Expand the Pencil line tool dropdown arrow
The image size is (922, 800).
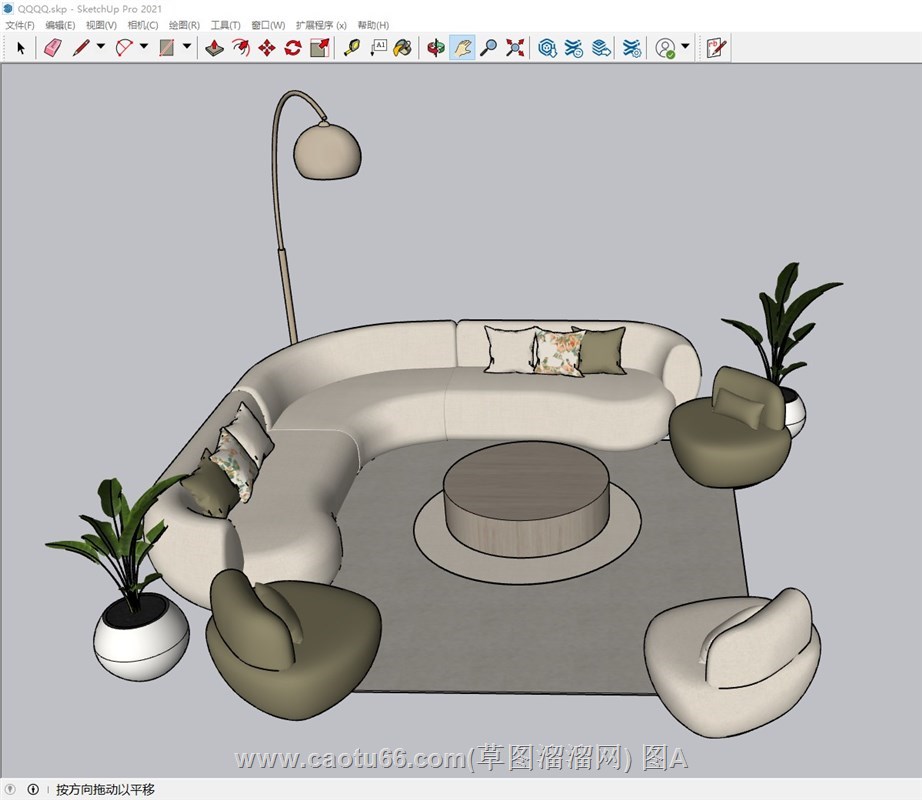click(100, 47)
